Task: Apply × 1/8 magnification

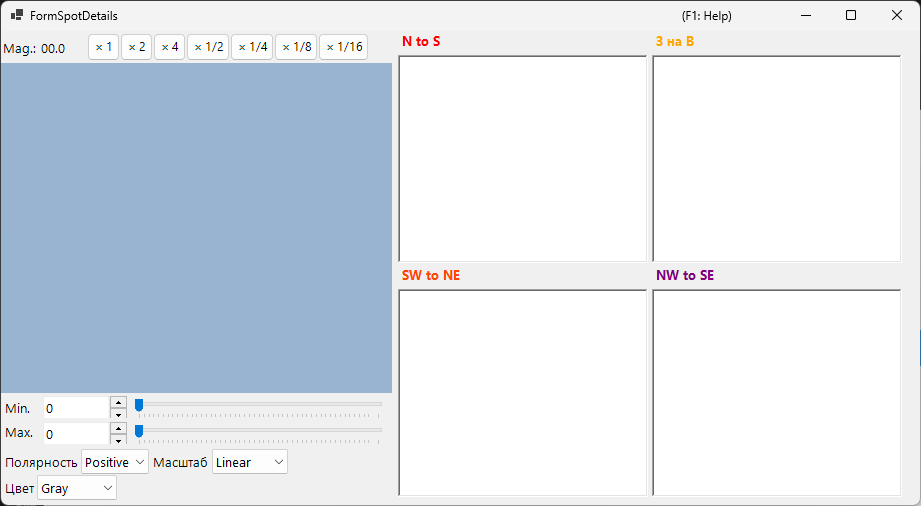Action: click(296, 47)
